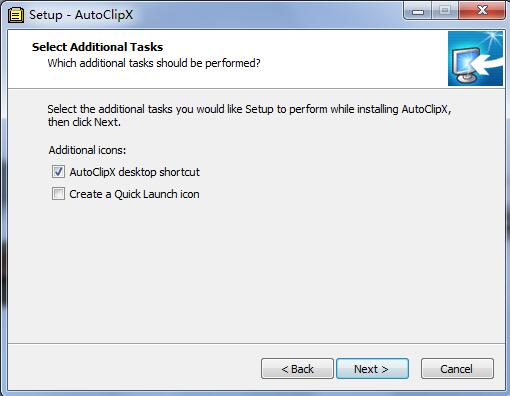The image size is (510, 396).
Task: Click the grayed-out maximize button
Action: pyautogui.click(x=445, y=11)
